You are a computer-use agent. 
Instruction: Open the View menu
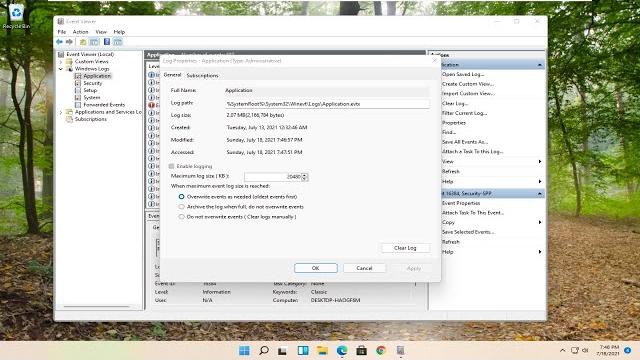pyautogui.click(x=101, y=32)
